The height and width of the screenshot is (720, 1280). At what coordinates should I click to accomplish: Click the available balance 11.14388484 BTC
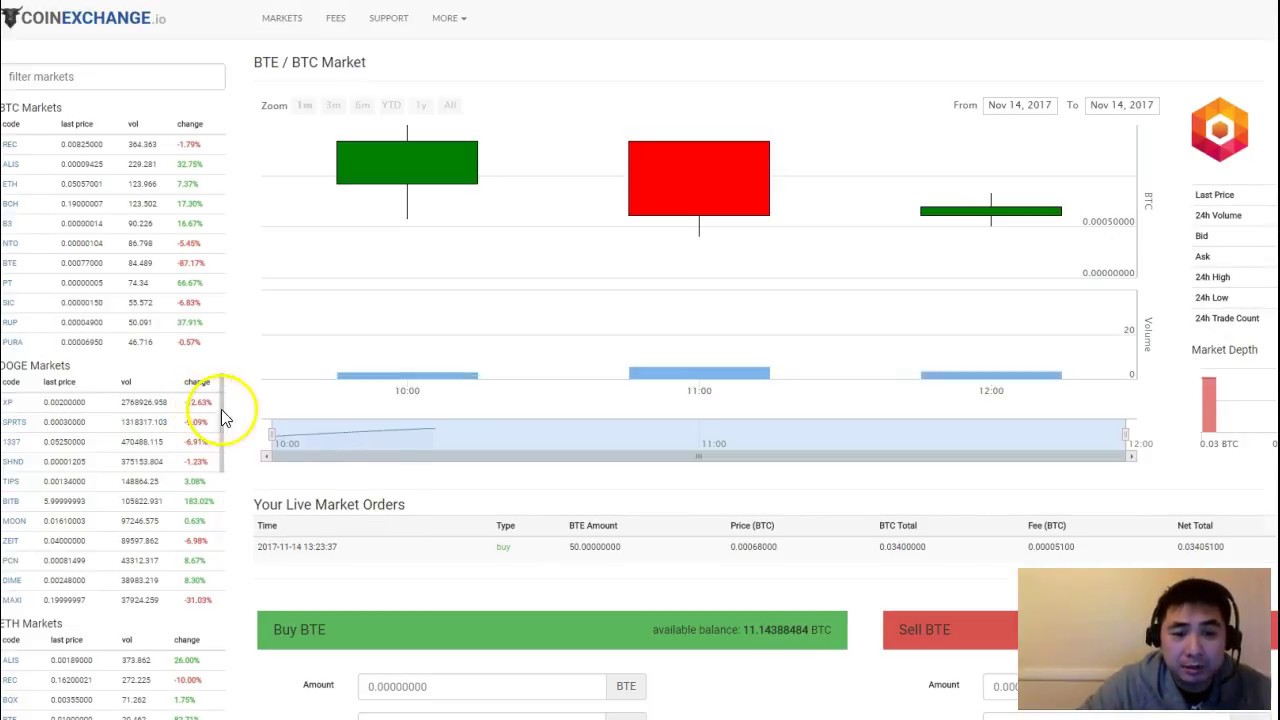(x=741, y=630)
